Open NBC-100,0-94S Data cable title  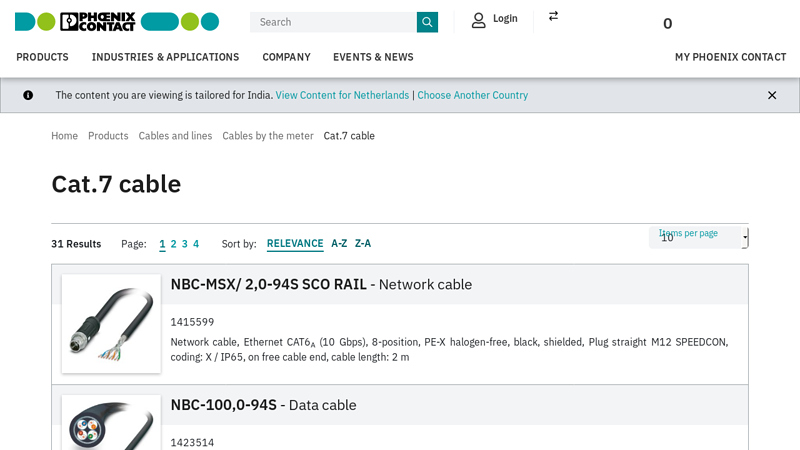click(x=263, y=405)
